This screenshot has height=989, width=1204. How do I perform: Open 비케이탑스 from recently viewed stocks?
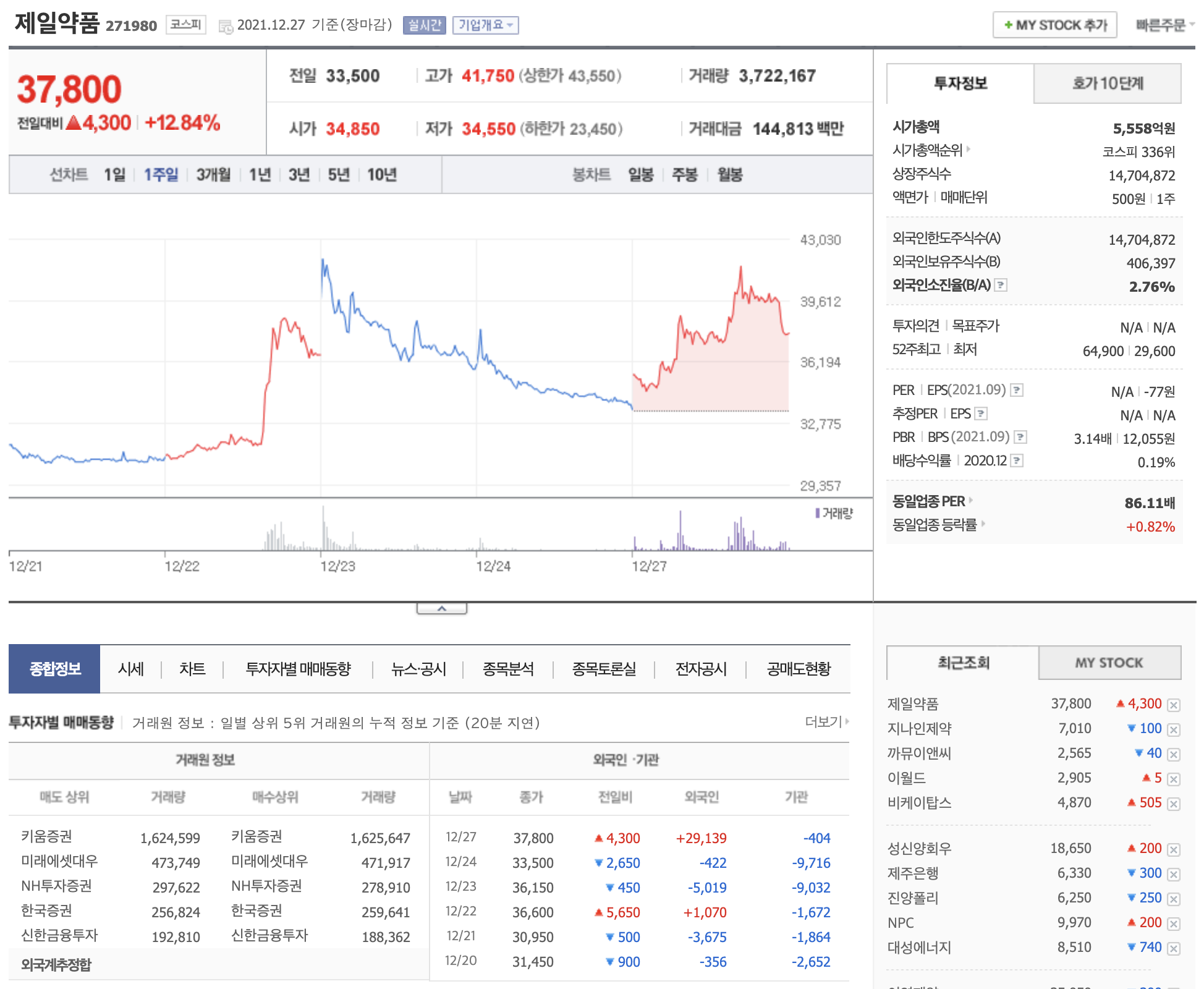[x=919, y=802]
